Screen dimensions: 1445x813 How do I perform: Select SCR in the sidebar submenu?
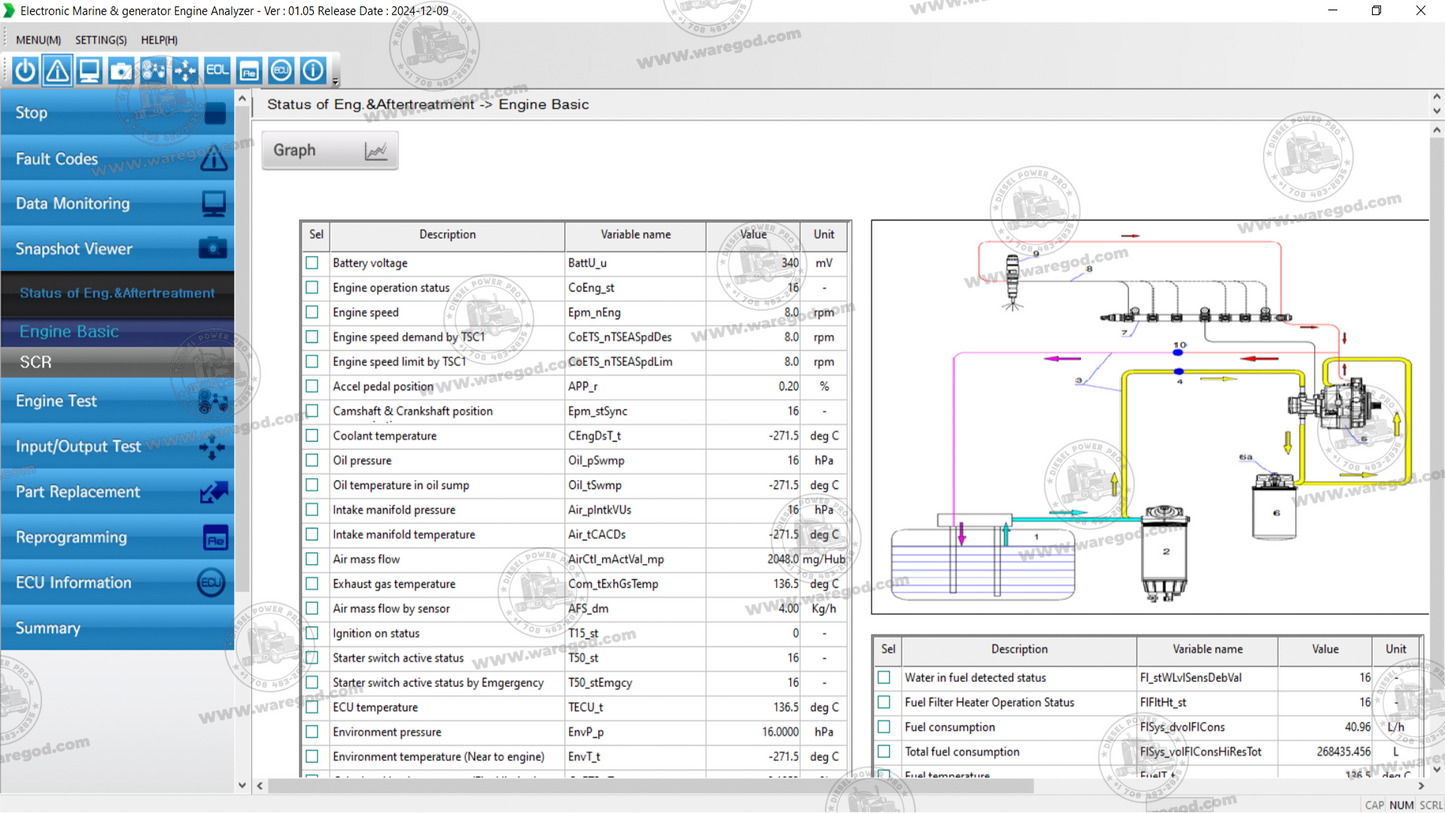[36, 362]
